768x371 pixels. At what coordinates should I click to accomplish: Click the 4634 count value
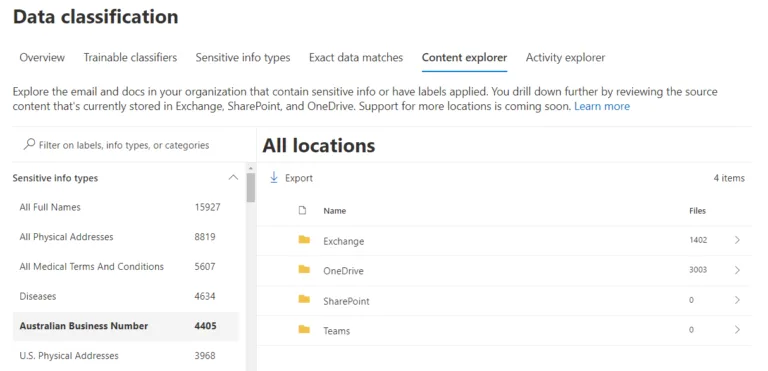[x=205, y=297]
